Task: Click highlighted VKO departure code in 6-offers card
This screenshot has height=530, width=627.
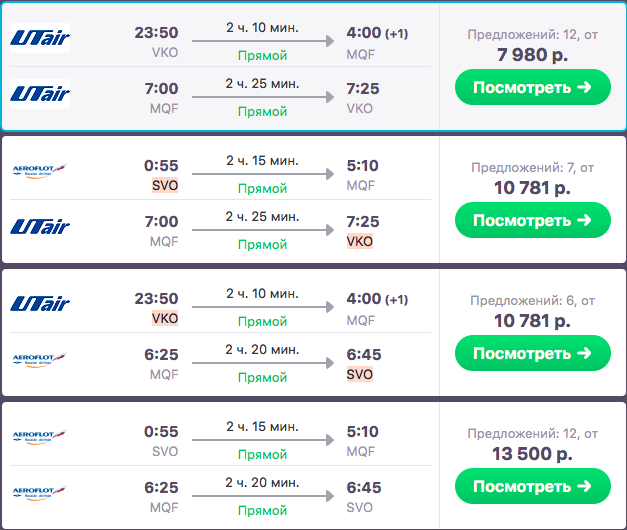Action: [164, 318]
